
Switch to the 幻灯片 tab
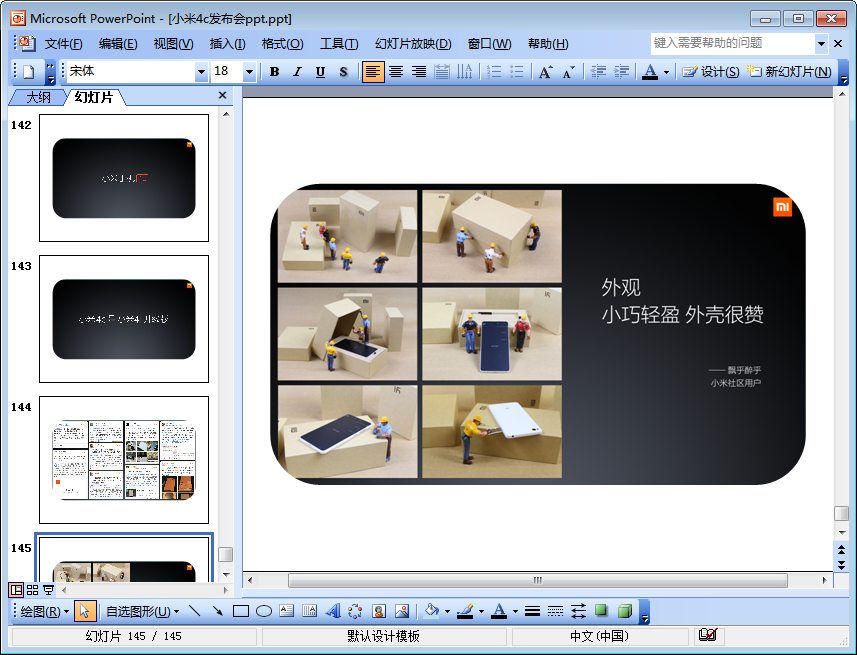pos(94,97)
